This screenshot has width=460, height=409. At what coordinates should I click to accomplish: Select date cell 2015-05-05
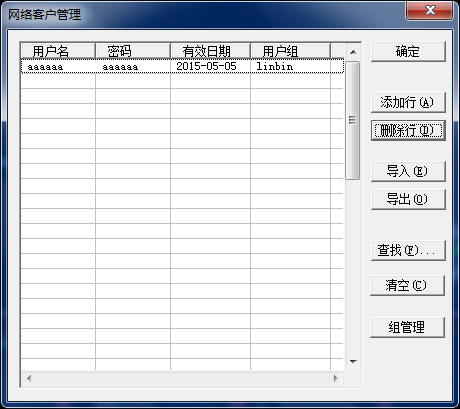[210, 66]
